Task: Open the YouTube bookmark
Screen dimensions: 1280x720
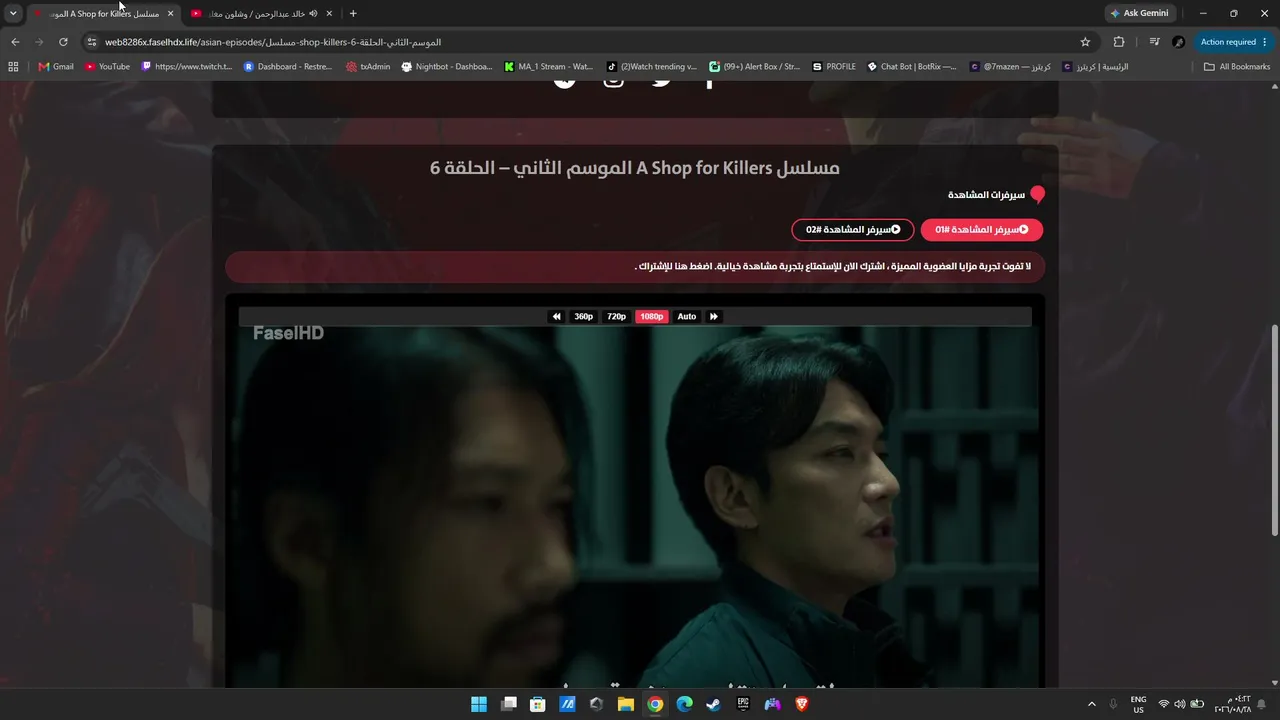Action: (108, 67)
